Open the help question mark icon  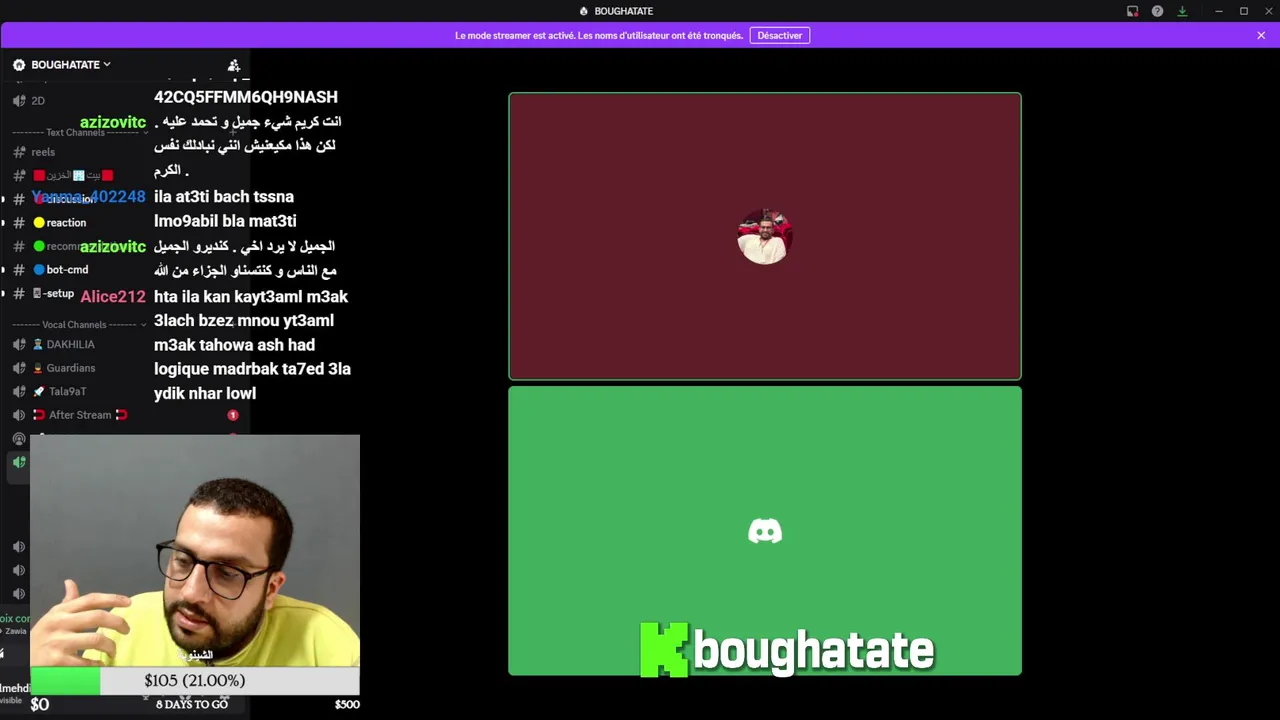pyautogui.click(x=1157, y=11)
